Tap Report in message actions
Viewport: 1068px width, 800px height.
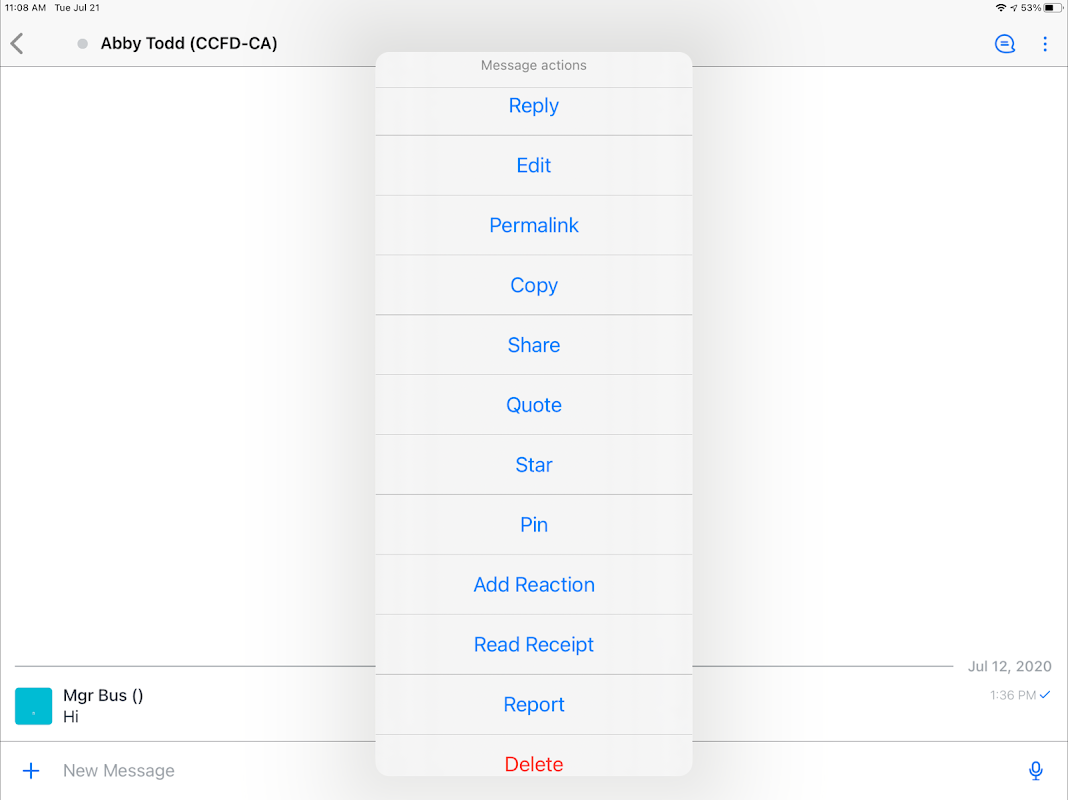point(534,706)
